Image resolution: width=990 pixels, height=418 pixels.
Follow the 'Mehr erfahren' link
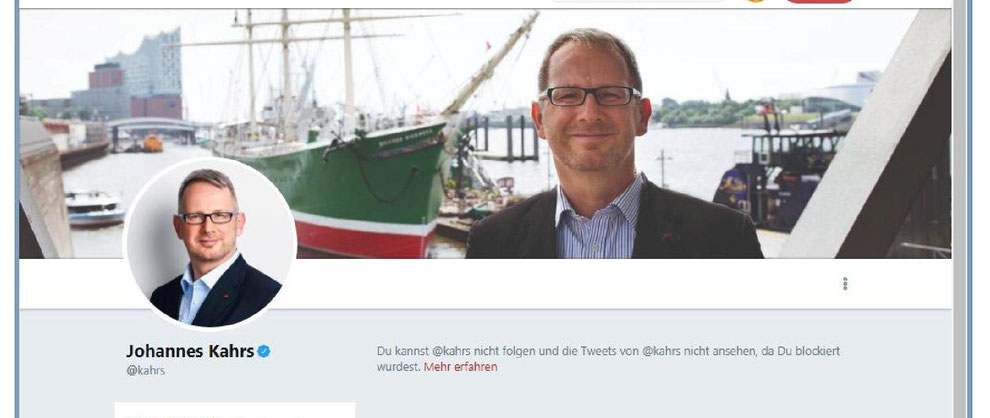[460, 366]
